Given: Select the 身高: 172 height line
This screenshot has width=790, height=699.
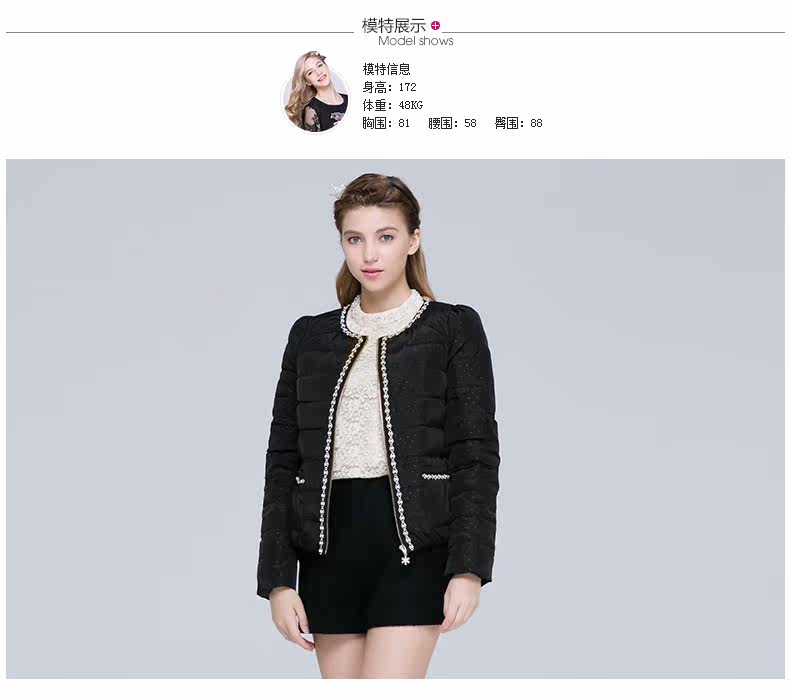Looking at the screenshot, I should [389, 87].
